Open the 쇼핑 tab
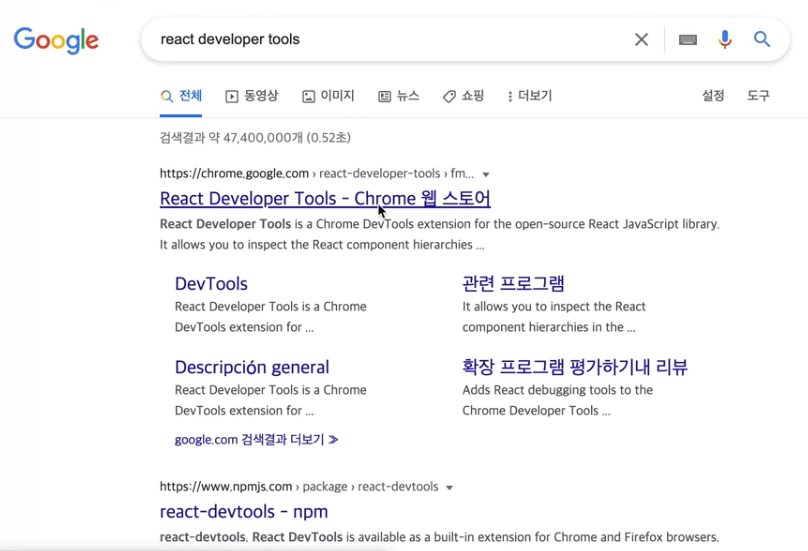This screenshot has height=551, width=808. tap(464, 96)
